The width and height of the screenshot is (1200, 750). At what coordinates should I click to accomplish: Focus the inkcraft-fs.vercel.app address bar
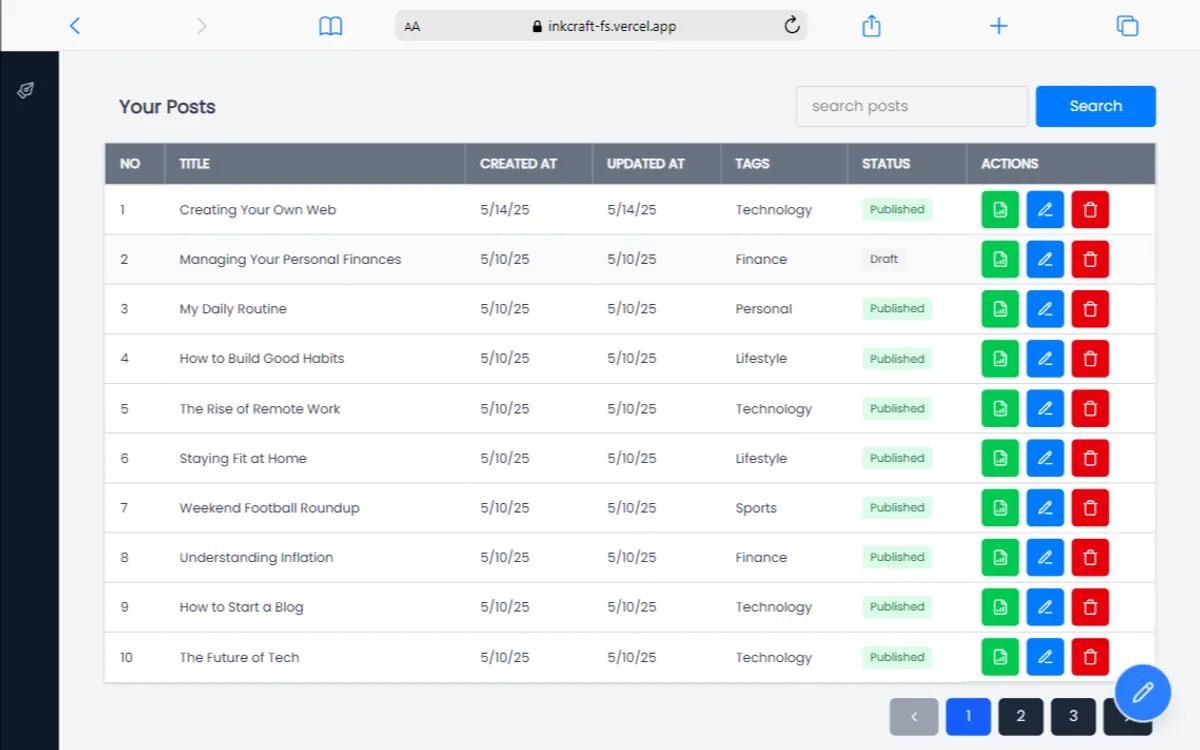[x=601, y=26]
